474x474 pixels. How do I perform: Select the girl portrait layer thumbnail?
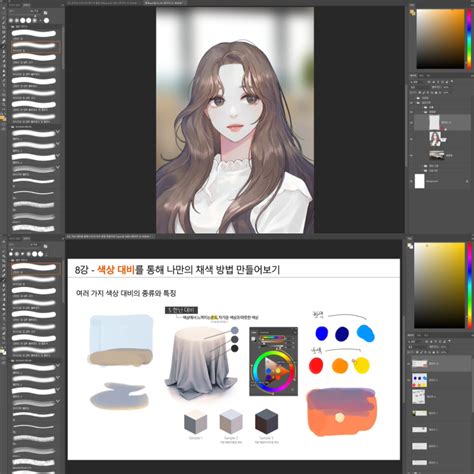[435, 139]
